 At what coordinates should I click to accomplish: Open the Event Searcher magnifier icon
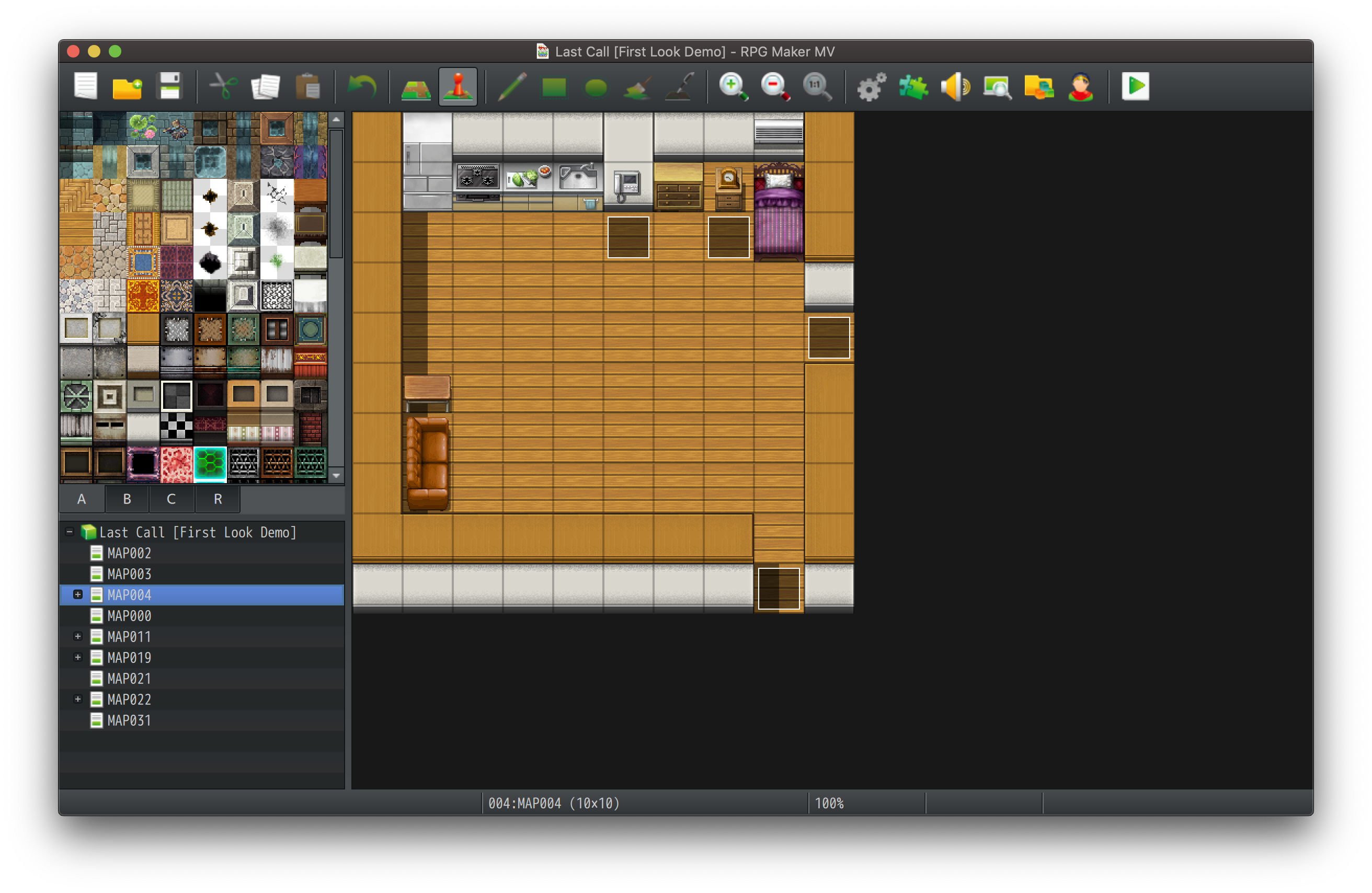tap(997, 87)
